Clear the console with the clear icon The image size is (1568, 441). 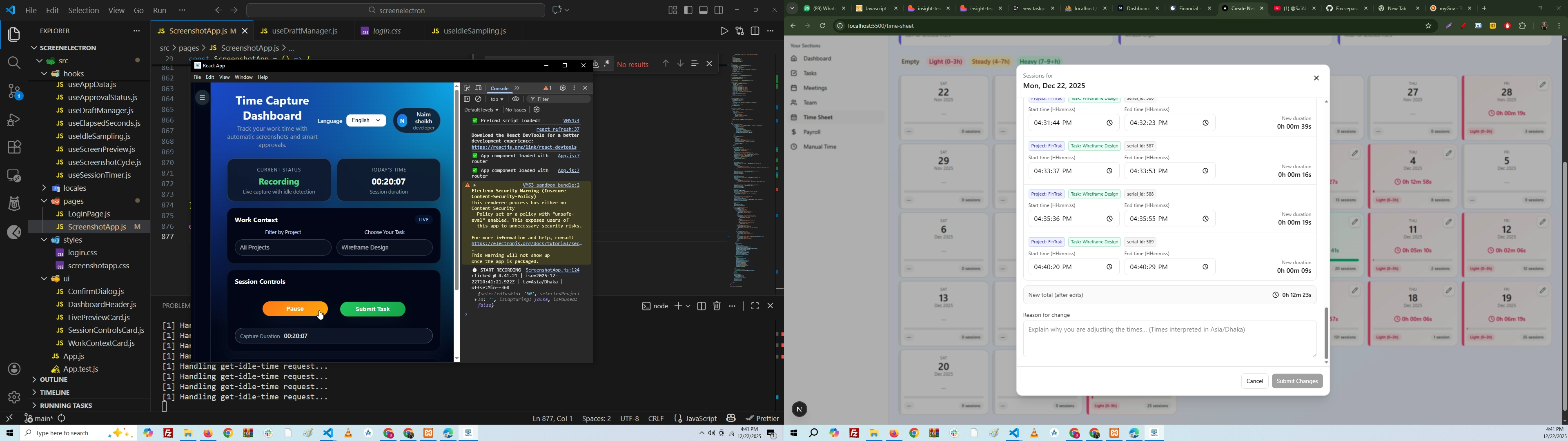[479, 99]
